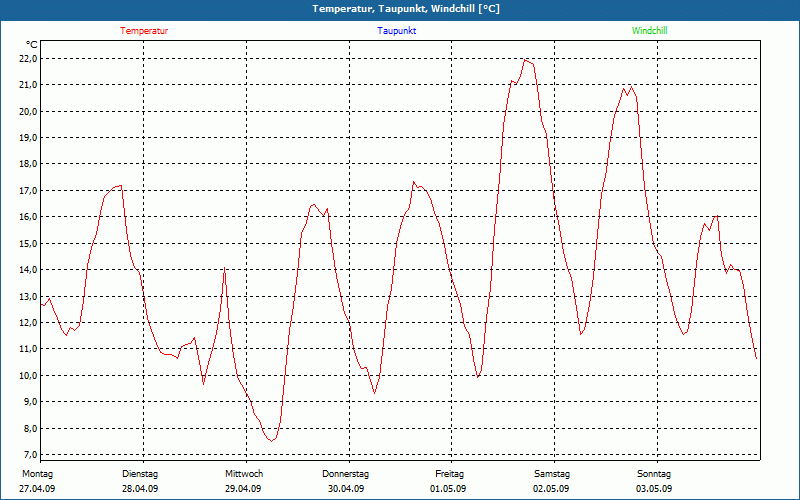The image size is (800, 500).
Task: Click the Dienstag day label
Action: coord(140,474)
